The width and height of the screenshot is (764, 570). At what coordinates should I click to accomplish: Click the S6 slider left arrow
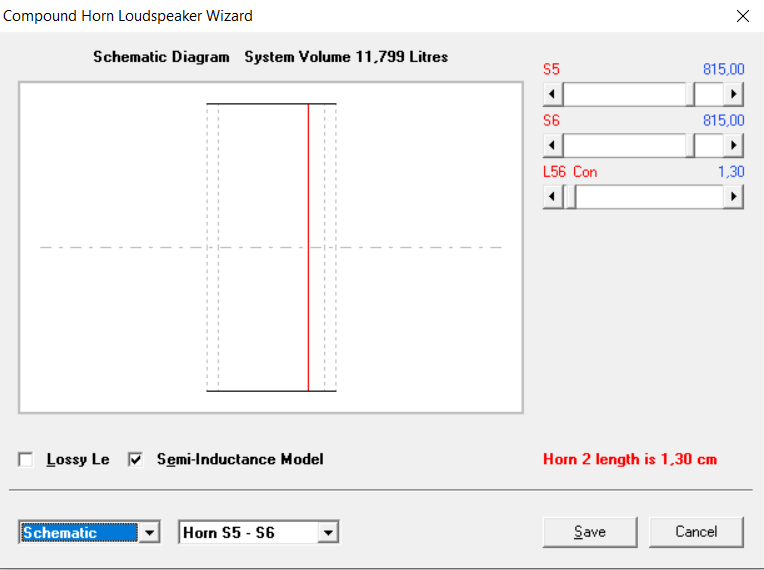(x=553, y=145)
